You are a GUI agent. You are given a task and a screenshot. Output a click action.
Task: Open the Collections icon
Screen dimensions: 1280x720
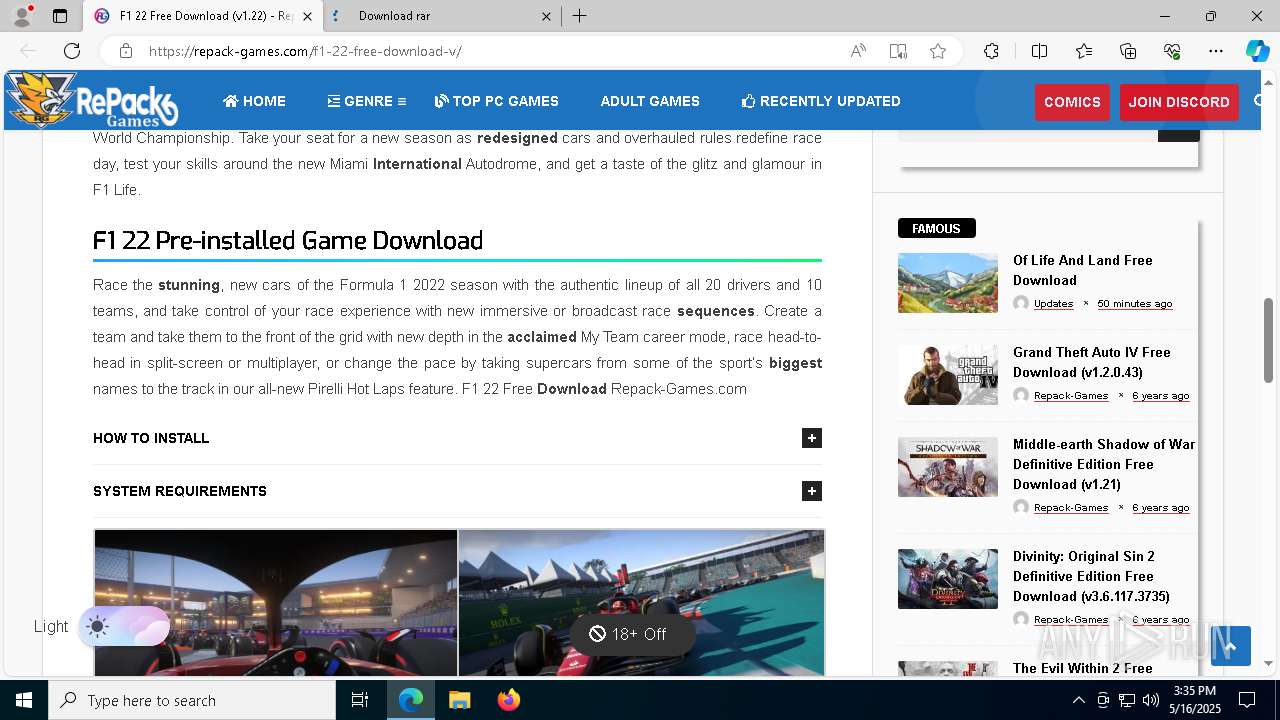[1128, 51]
